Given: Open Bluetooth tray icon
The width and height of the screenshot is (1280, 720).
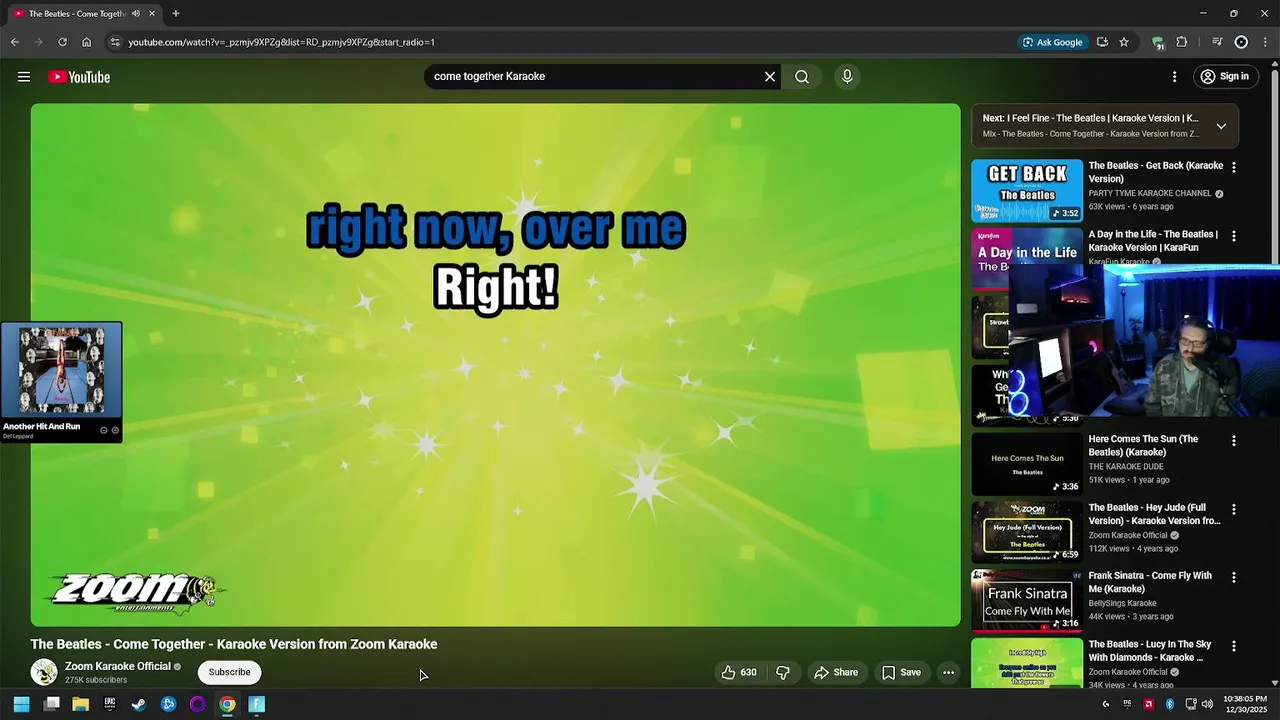Looking at the screenshot, I should (x=1169, y=704).
